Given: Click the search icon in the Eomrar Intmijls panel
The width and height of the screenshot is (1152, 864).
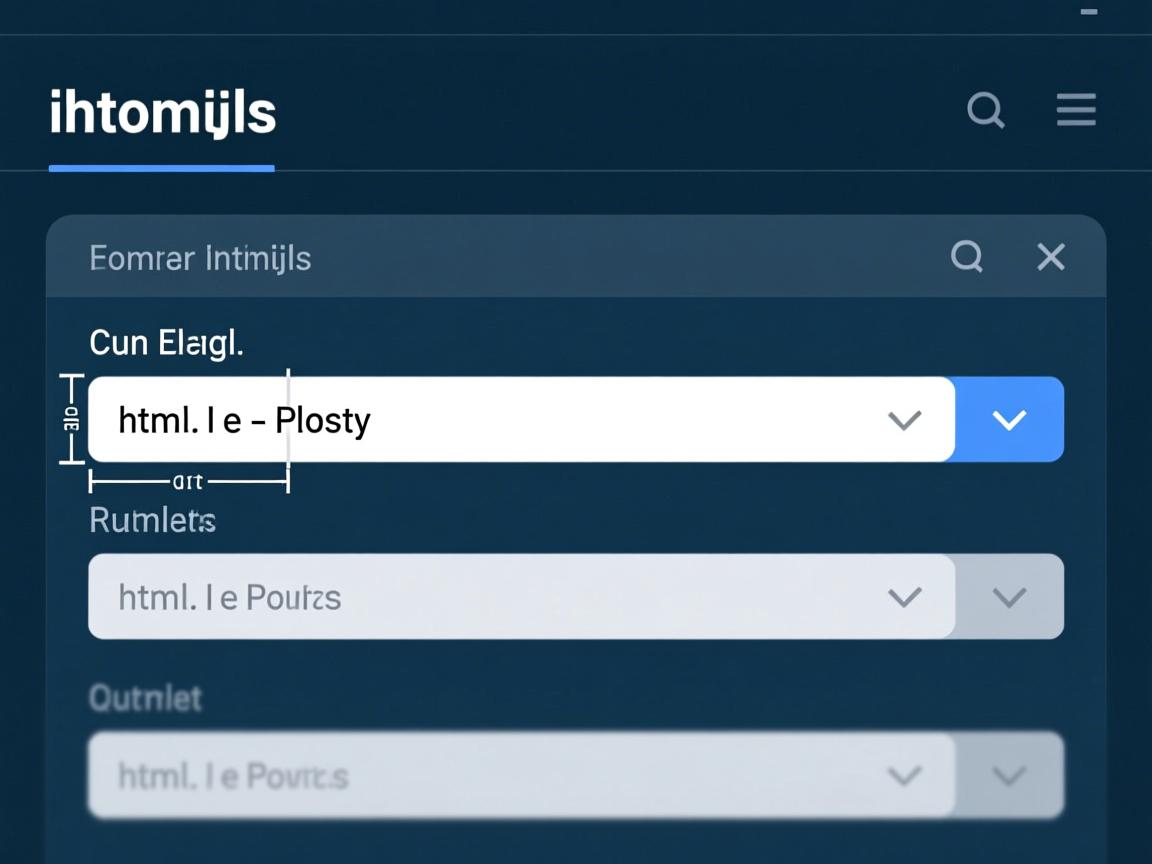Looking at the screenshot, I should [x=967, y=257].
